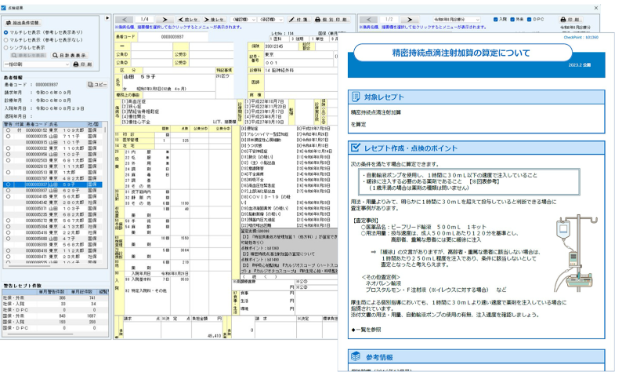Viewport: 618px width, 376px height.
Task: Click the 1/4 page number field
Action: coord(144,19)
